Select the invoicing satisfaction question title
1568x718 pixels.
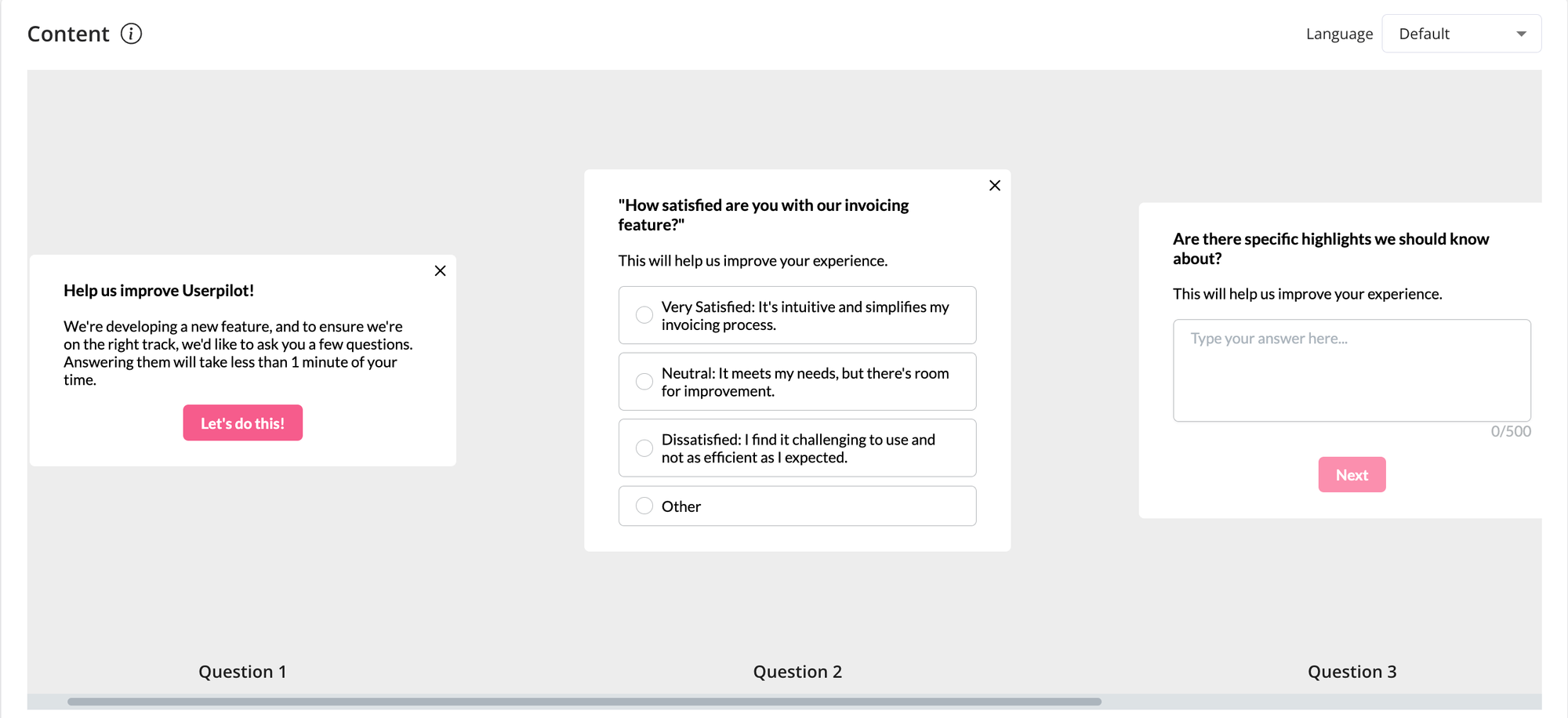[762, 215]
